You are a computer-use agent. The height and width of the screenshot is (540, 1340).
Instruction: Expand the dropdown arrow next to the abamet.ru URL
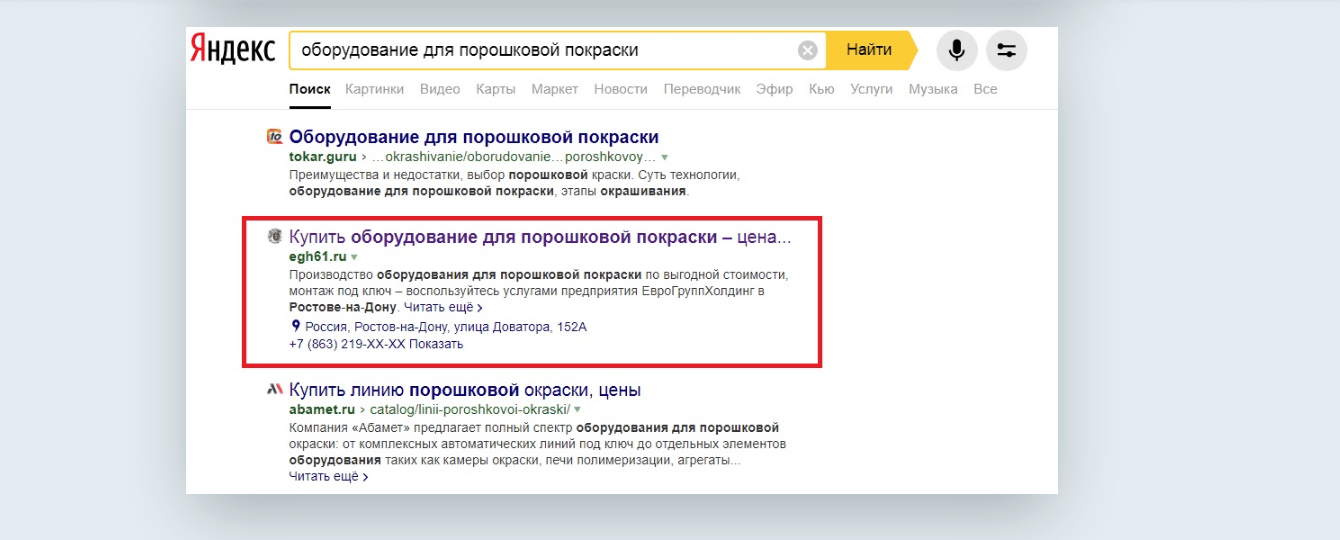click(x=577, y=411)
